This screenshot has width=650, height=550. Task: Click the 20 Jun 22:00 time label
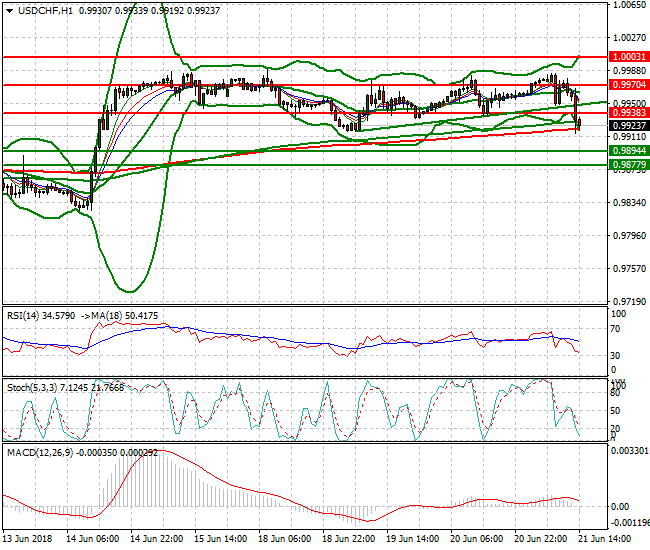(541, 539)
